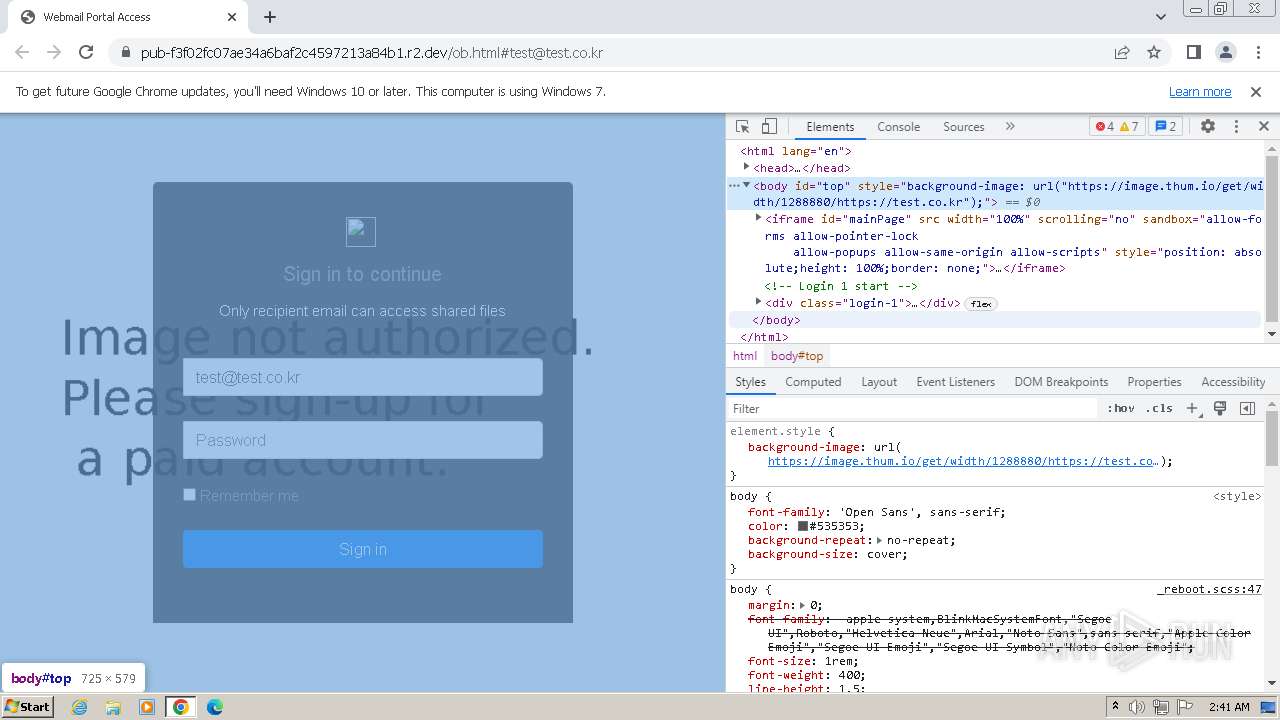Toggle the .cls element classes button

pos(1159,409)
